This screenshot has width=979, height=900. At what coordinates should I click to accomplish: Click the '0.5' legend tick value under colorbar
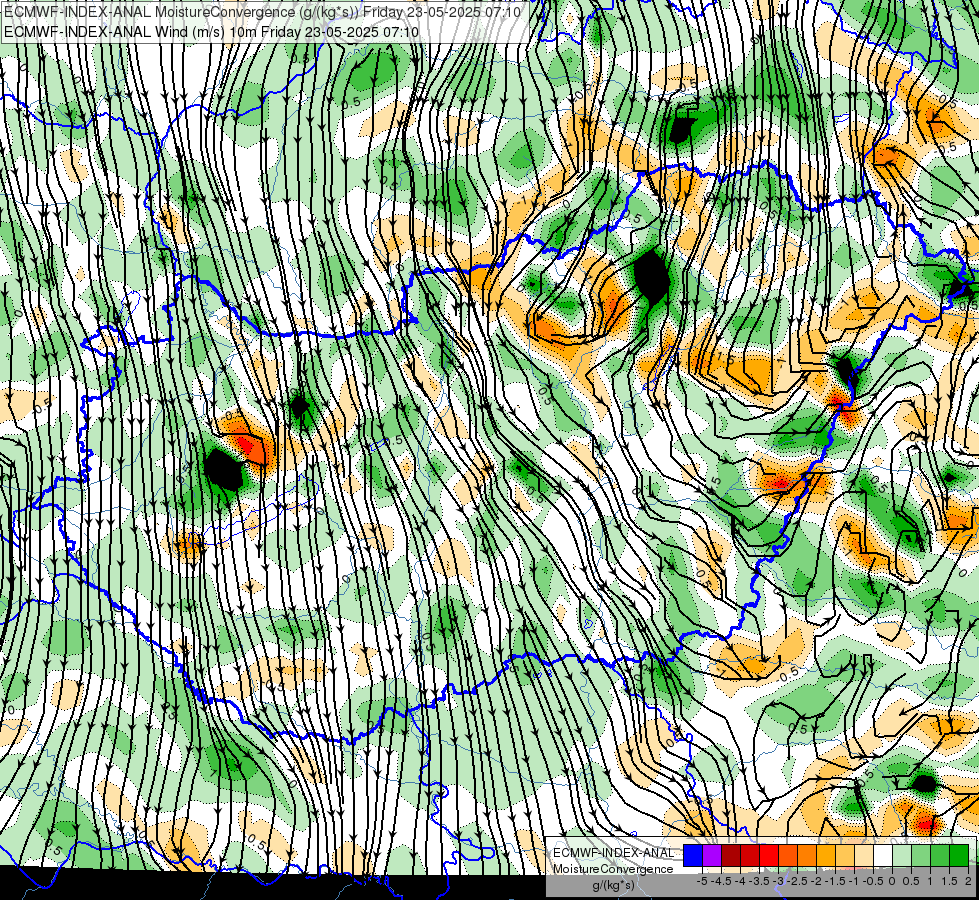912,881
